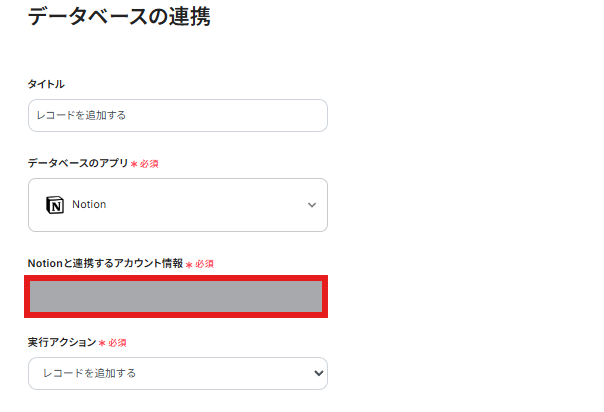This screenshot has width=604, height=412.
Task: Click the Notion text in app selector
Action: tap(89, 205)
